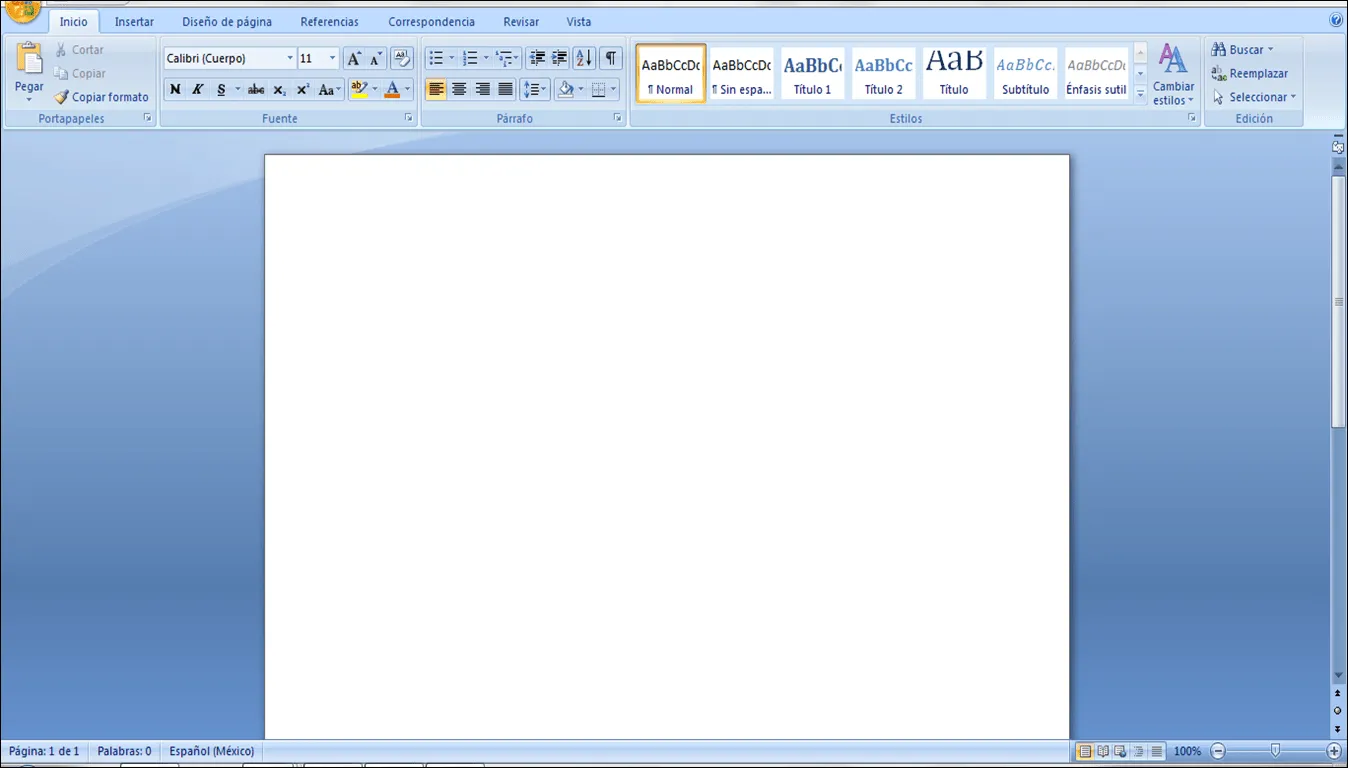Click the Español (México) language indicator
1348x768 pixels.
click(212, 751)
